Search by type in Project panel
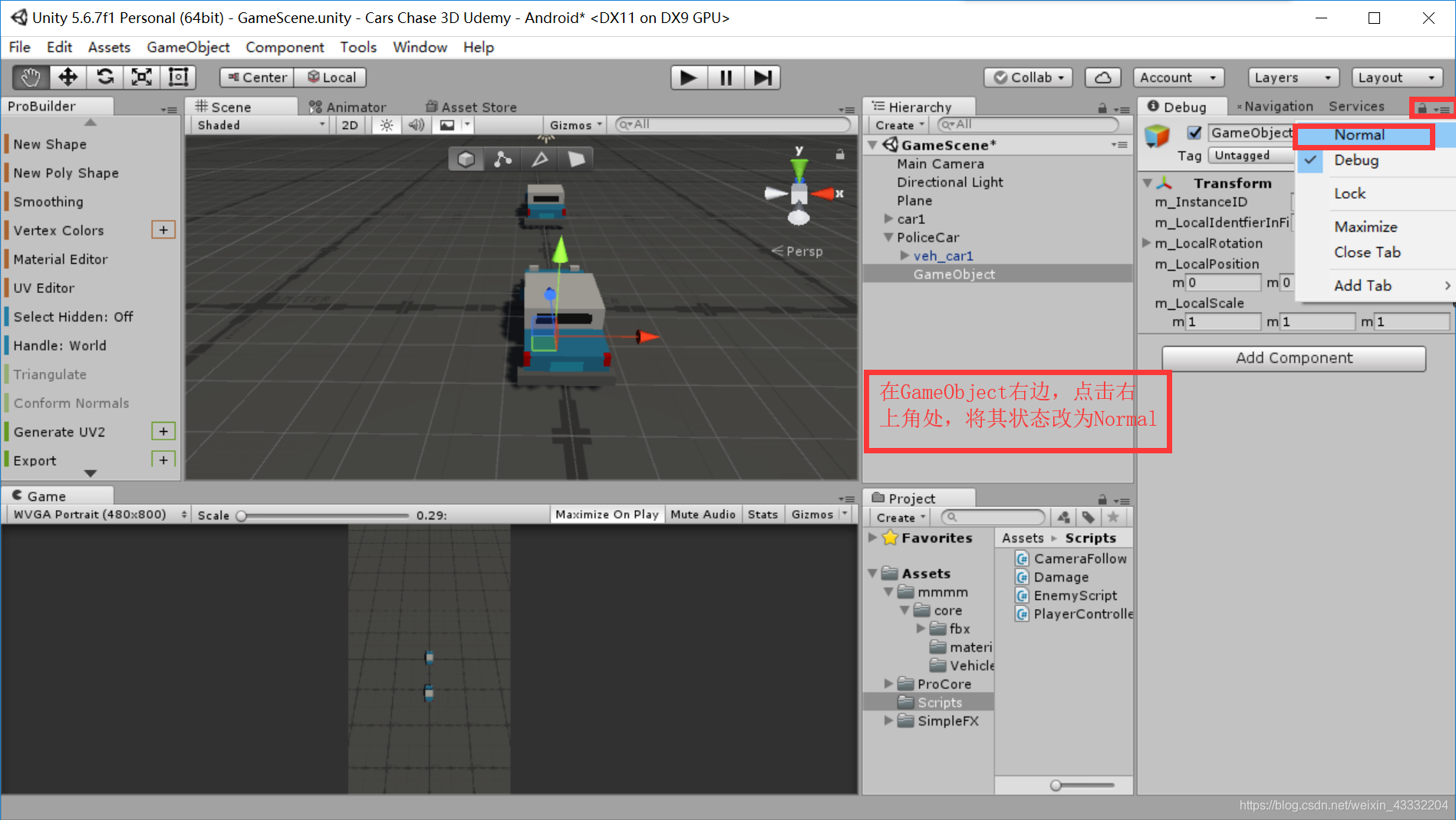The width and height of the screenshot is (1456, 820). click(1064, 518)
